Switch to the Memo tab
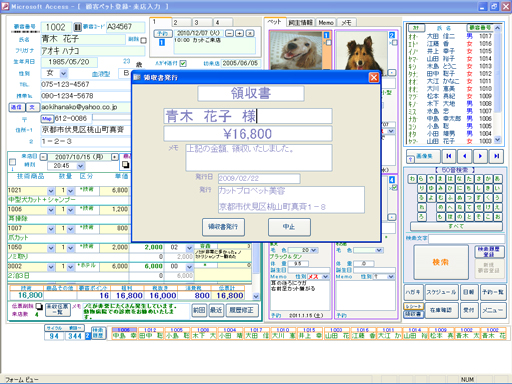Image resolution: width=512 pixels, height=384 pixels. 326,23
